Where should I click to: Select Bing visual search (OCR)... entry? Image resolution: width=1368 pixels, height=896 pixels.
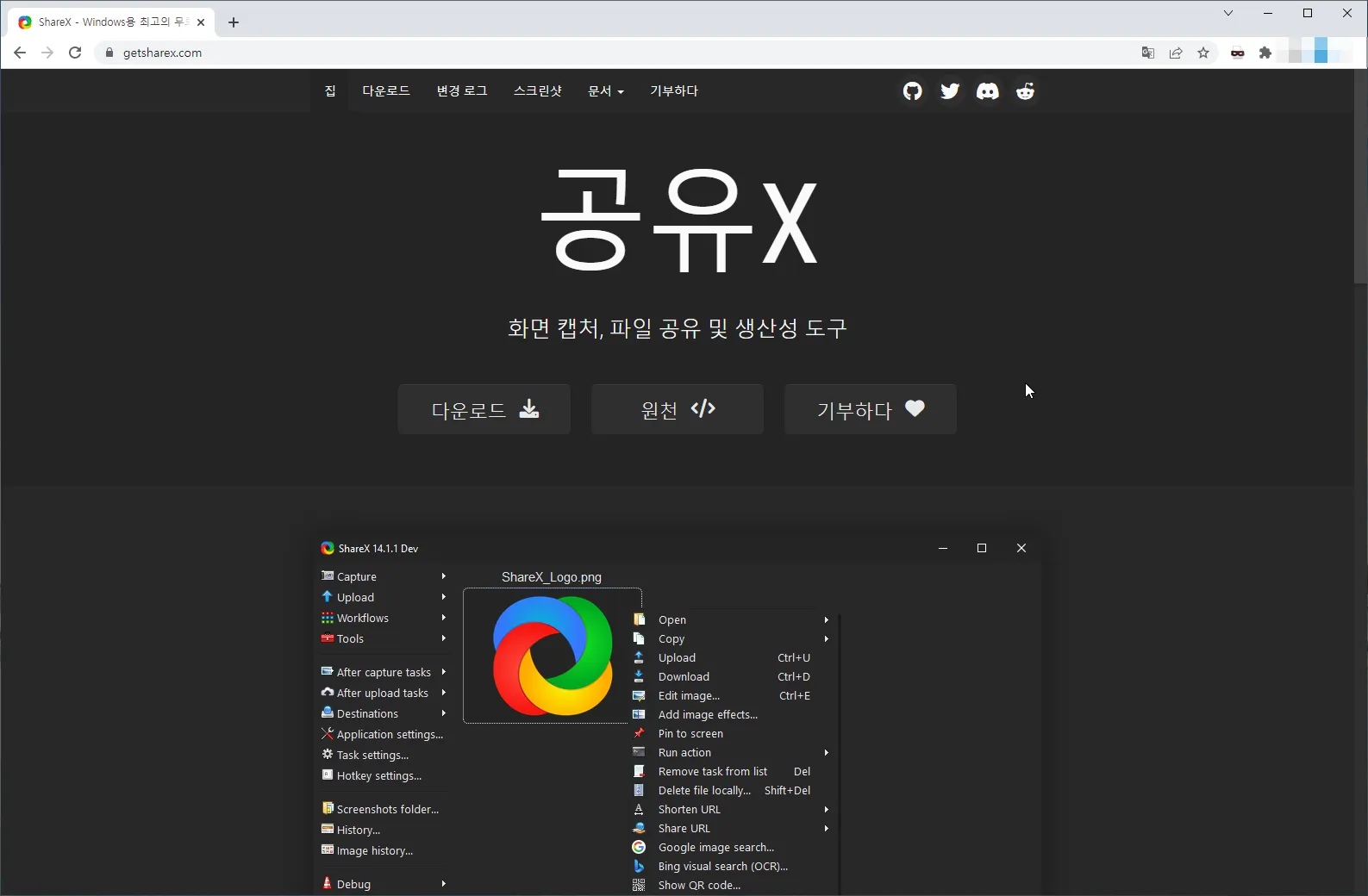[731, 866]
